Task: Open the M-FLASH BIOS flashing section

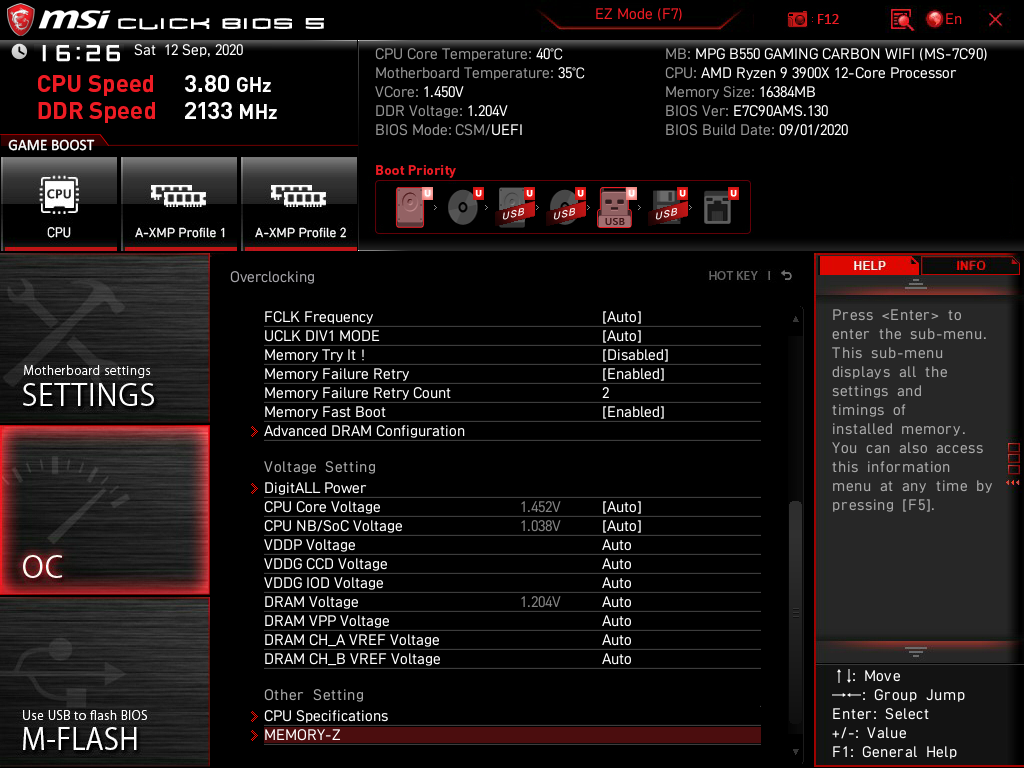Action: 104,681
